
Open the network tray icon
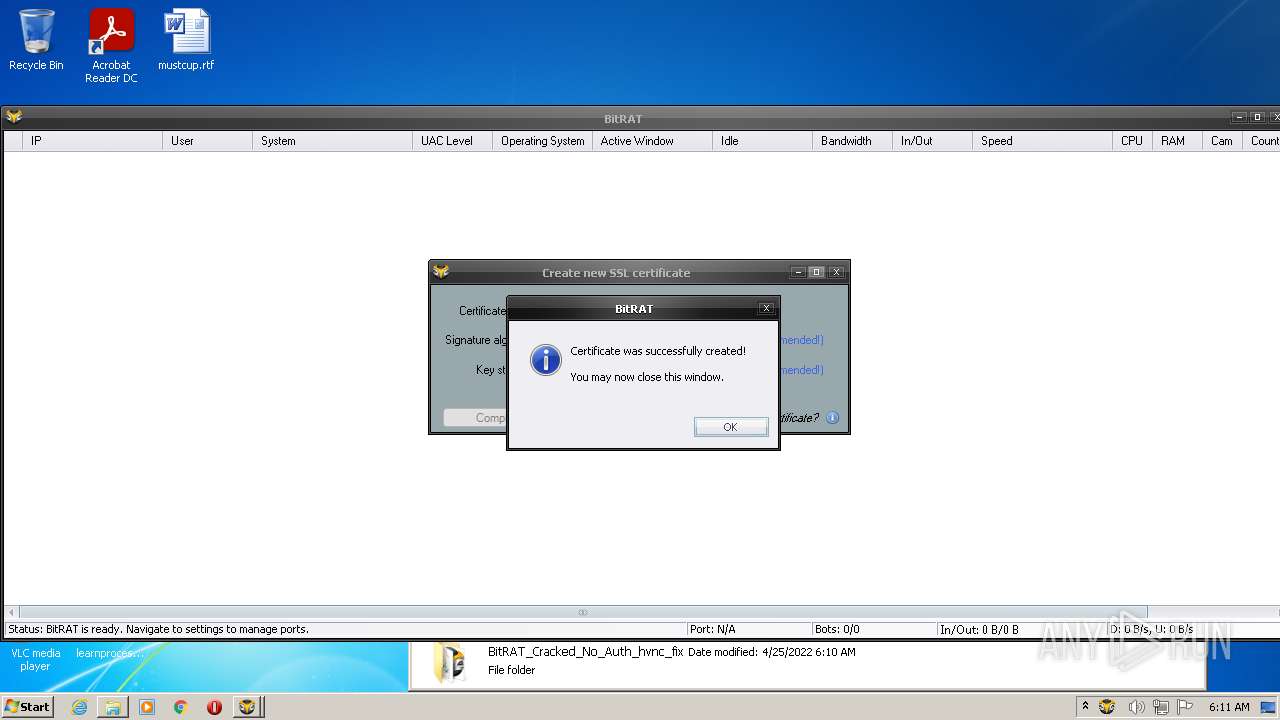(1161, 707)
